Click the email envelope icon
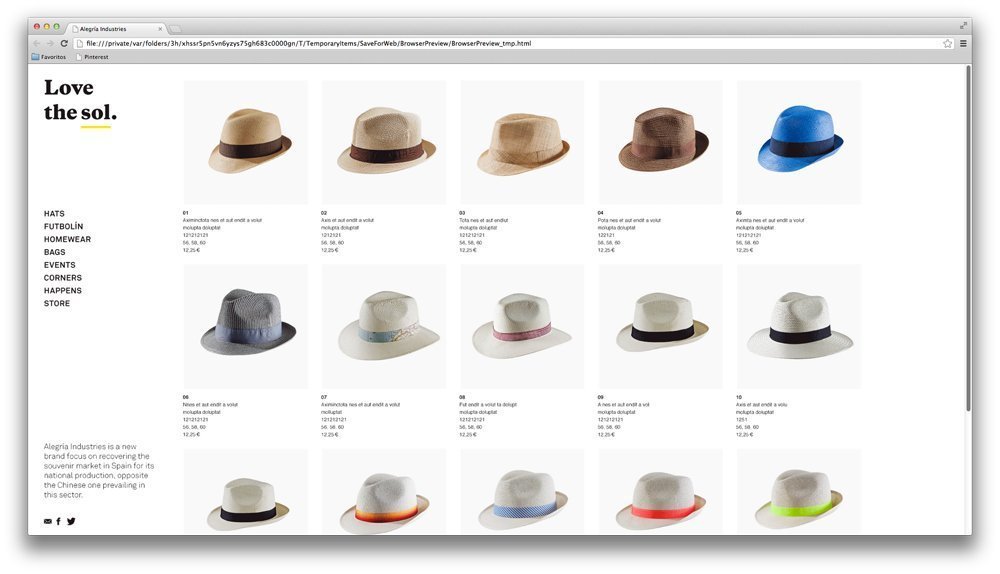The image size is (1000, 574). 48,521
